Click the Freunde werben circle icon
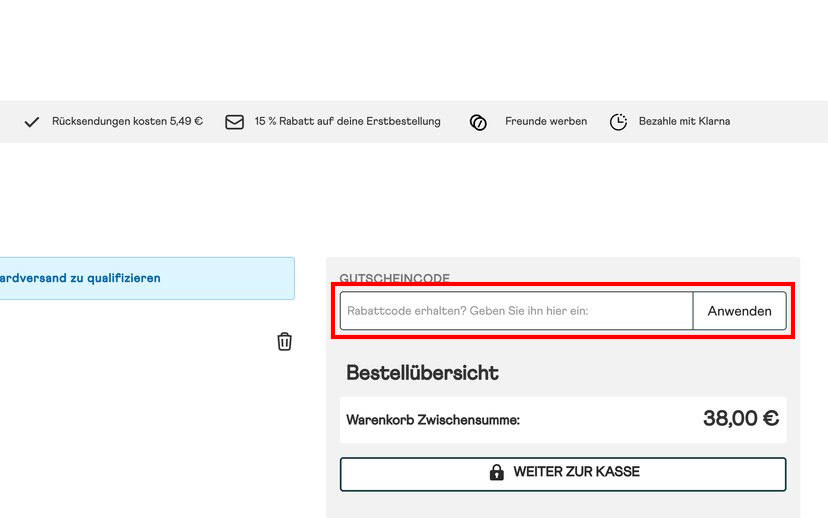This screenshot has height=518, width=828. click(x=478, y=122)
